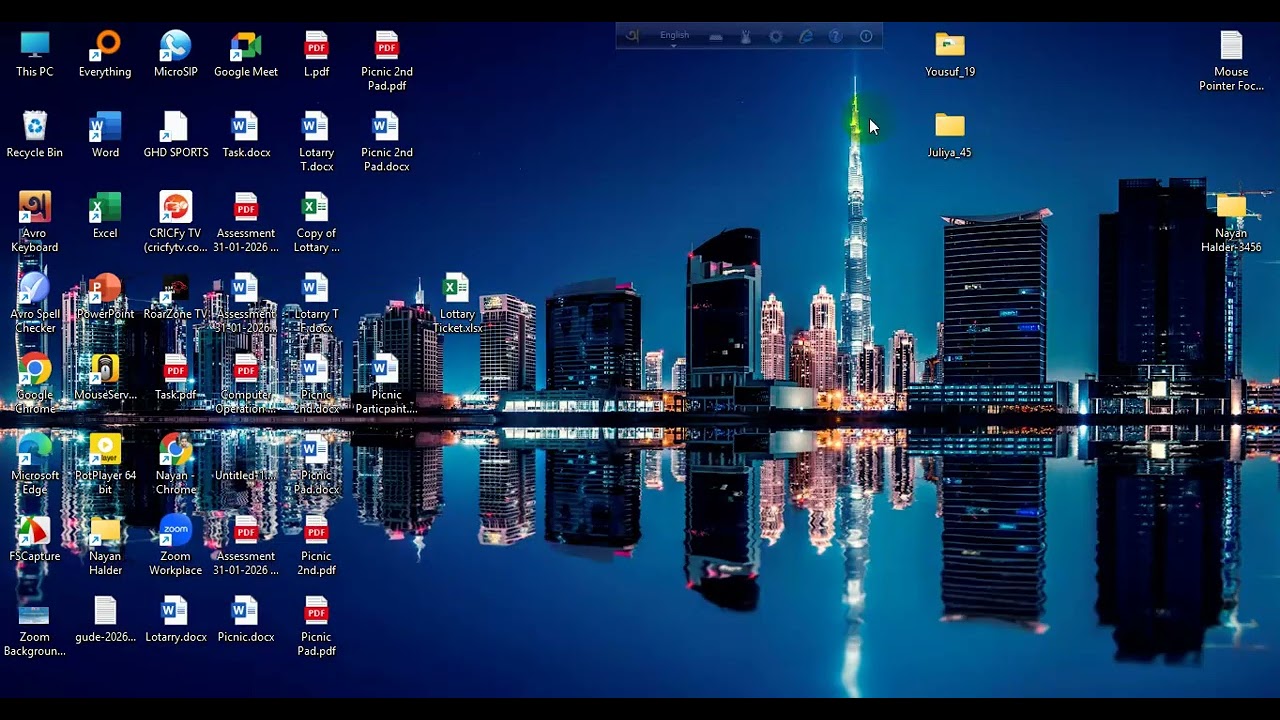This screenshot has height=720, width=1280.
Task: Select the Task.pdf file
Action: [x=175, y=378]
